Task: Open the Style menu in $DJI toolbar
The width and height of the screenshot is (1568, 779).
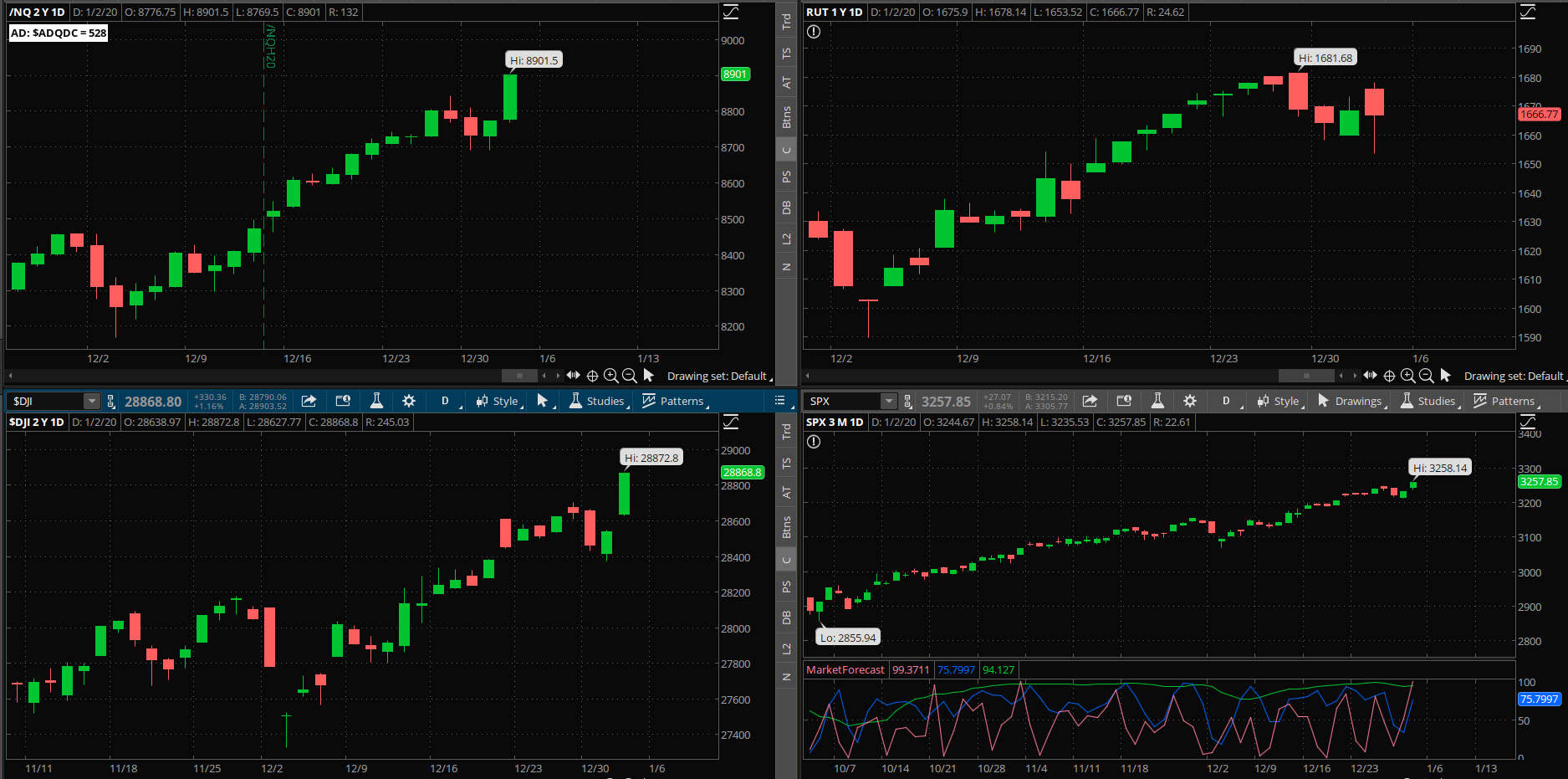Action: tap(498, 402)
